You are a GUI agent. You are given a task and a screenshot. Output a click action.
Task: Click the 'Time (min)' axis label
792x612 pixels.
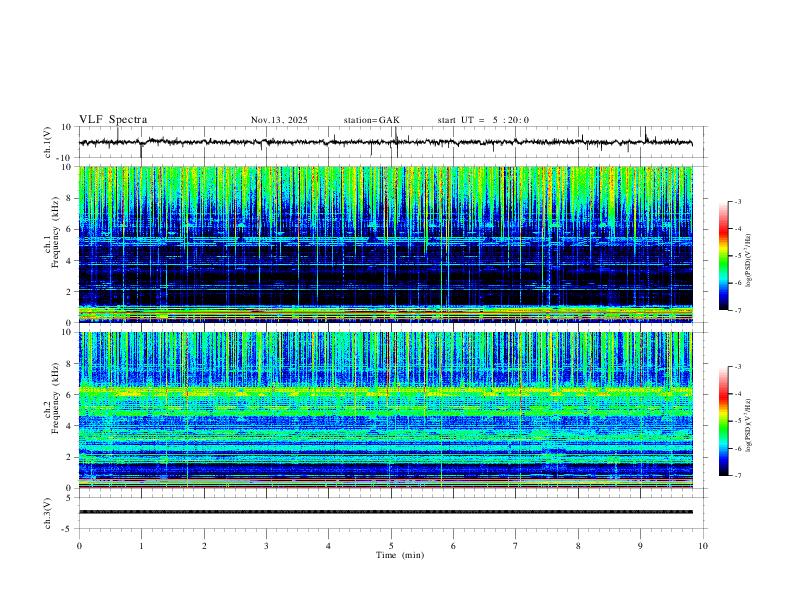(400, 555)
